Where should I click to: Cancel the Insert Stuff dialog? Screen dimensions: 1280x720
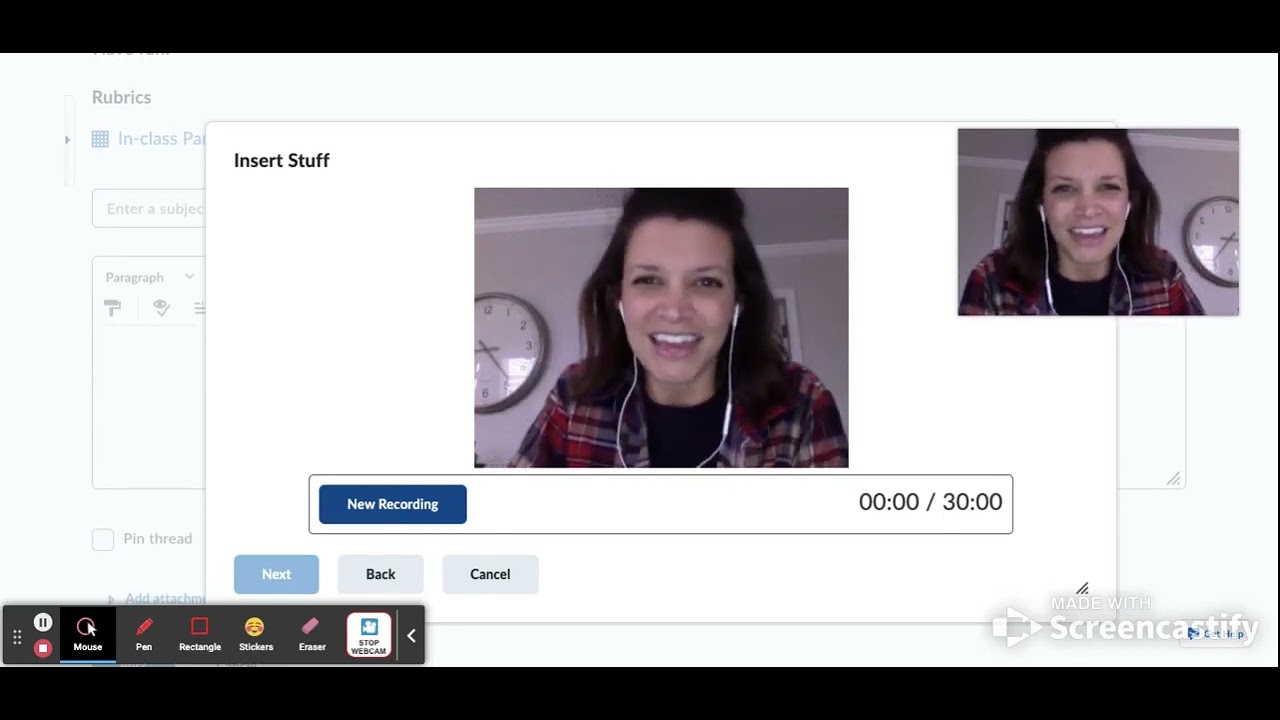click(490, 574)
